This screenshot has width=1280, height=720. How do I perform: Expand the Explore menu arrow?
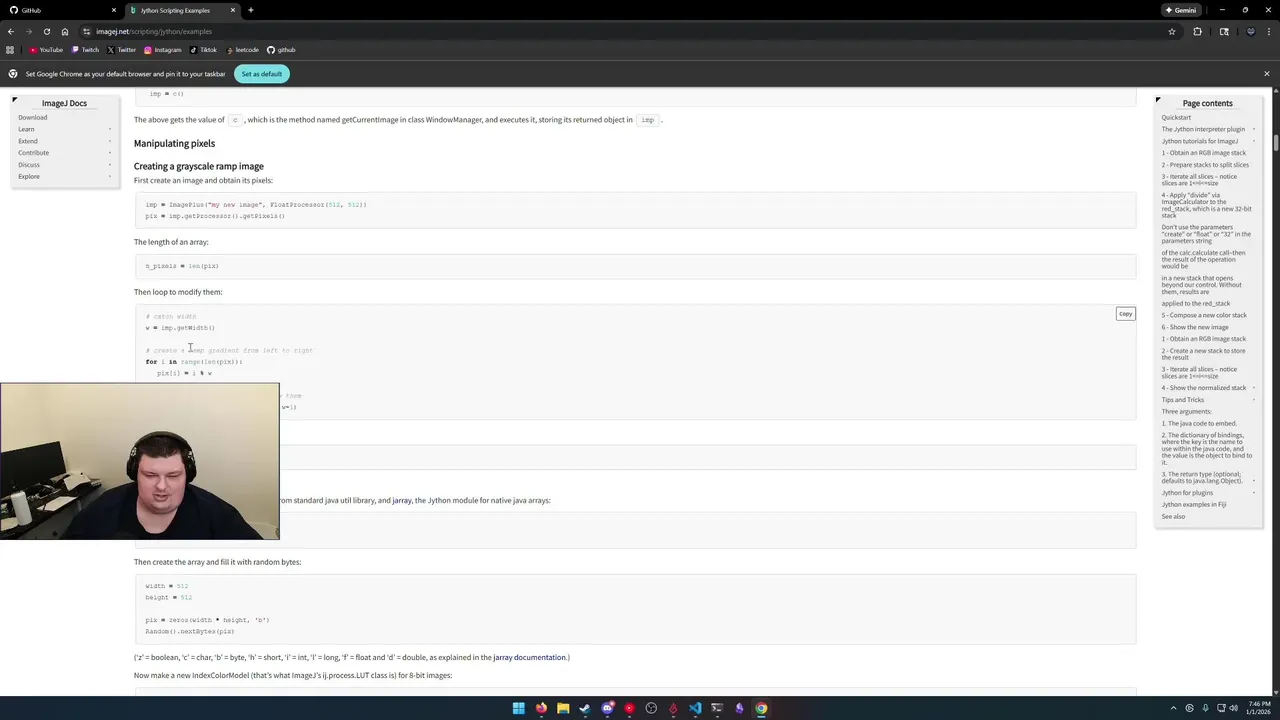click(x=110, y=177)
